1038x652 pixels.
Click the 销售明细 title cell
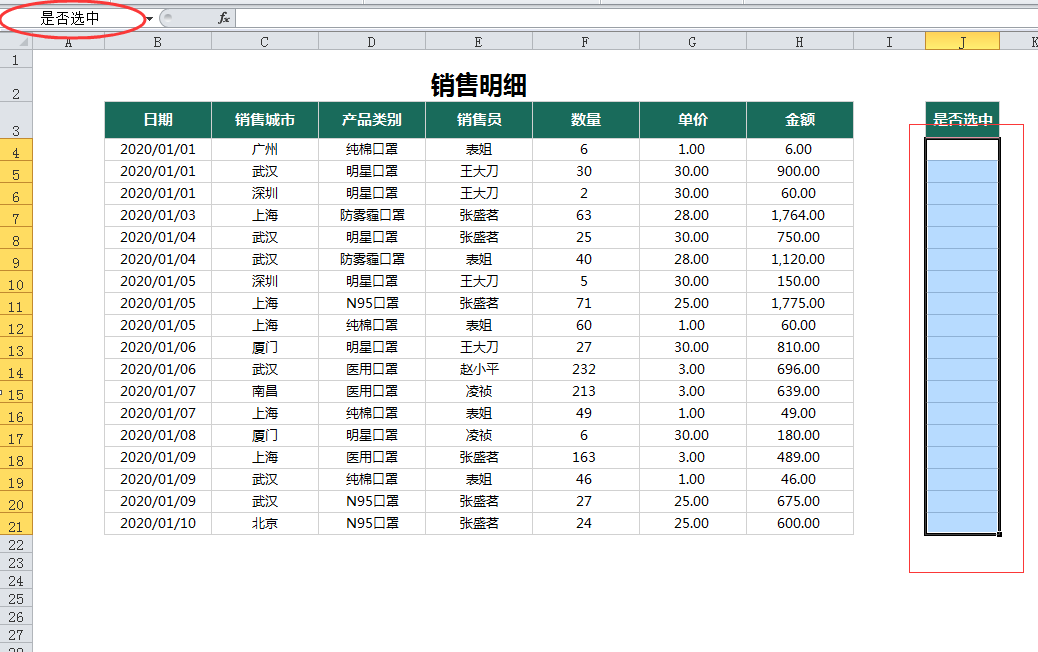pos(478,86)
